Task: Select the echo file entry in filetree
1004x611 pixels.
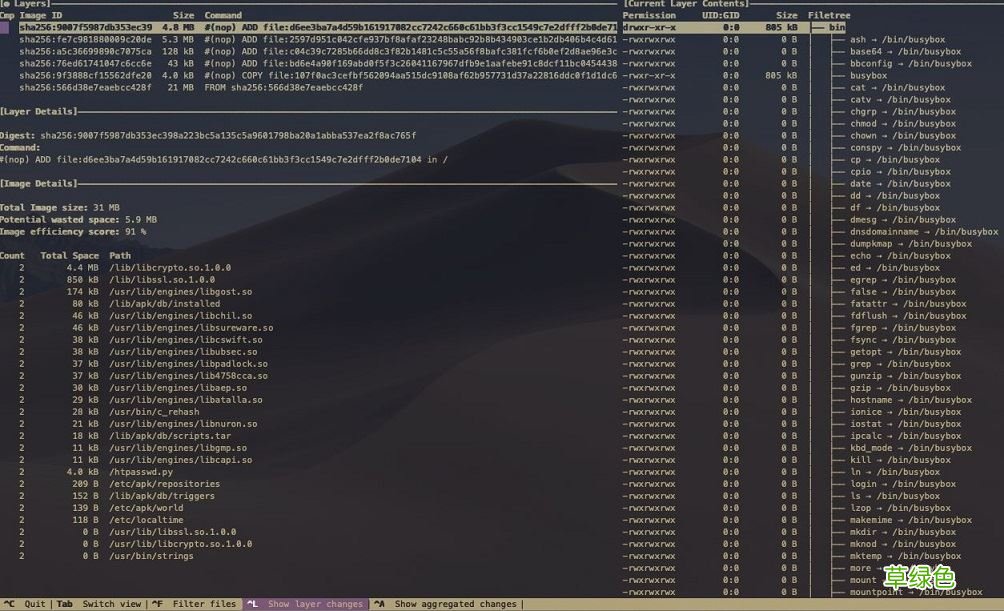Action: click(900, 256)
